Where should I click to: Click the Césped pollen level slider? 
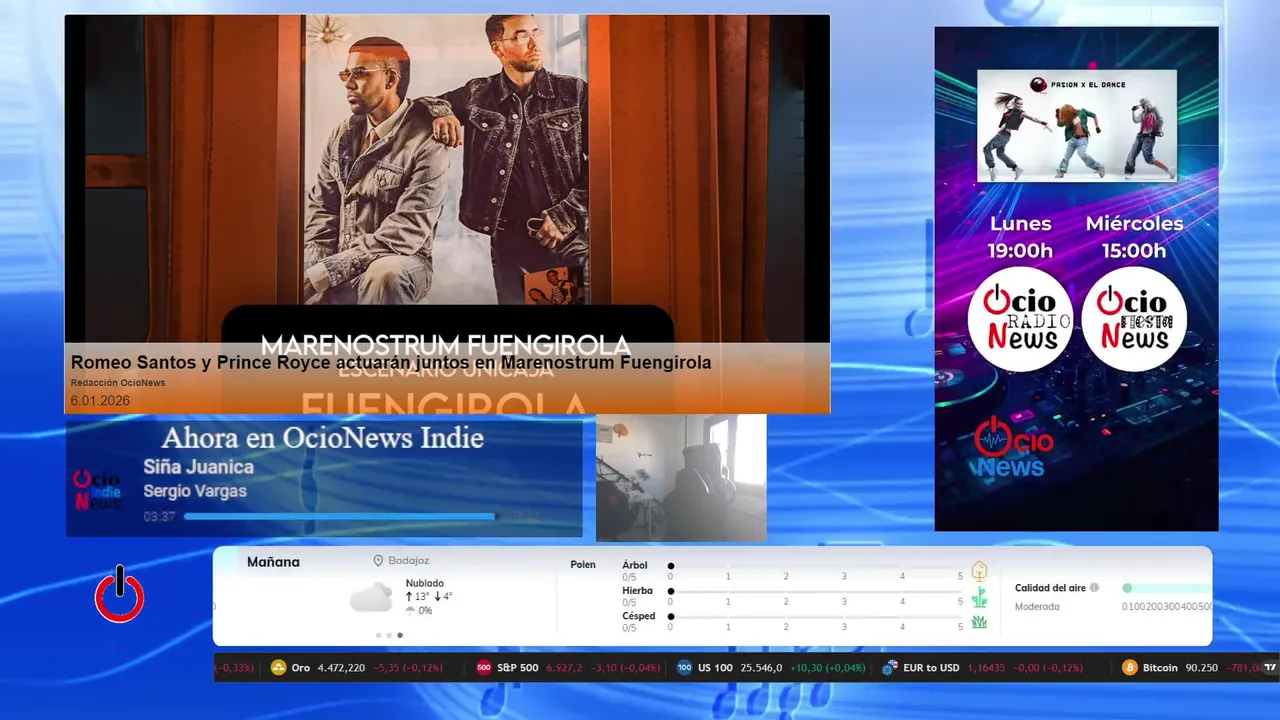click(x=816, y=617)
